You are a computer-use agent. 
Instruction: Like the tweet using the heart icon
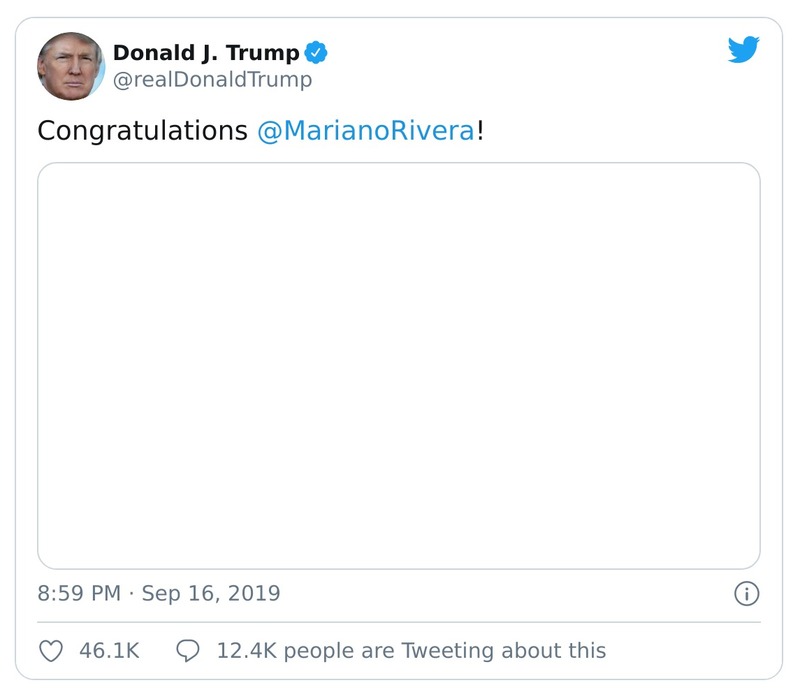point(49,650)
